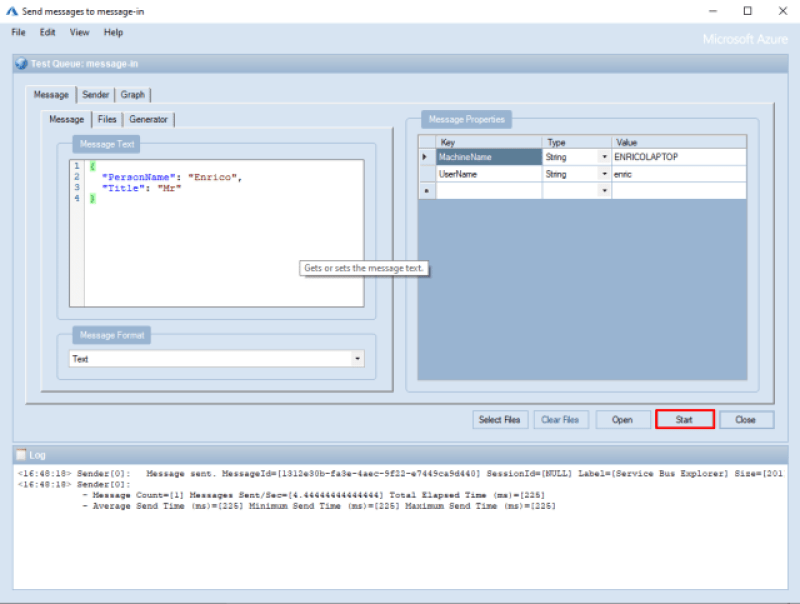
Task: Minimize the Send messages window
Action: [713, 11]
